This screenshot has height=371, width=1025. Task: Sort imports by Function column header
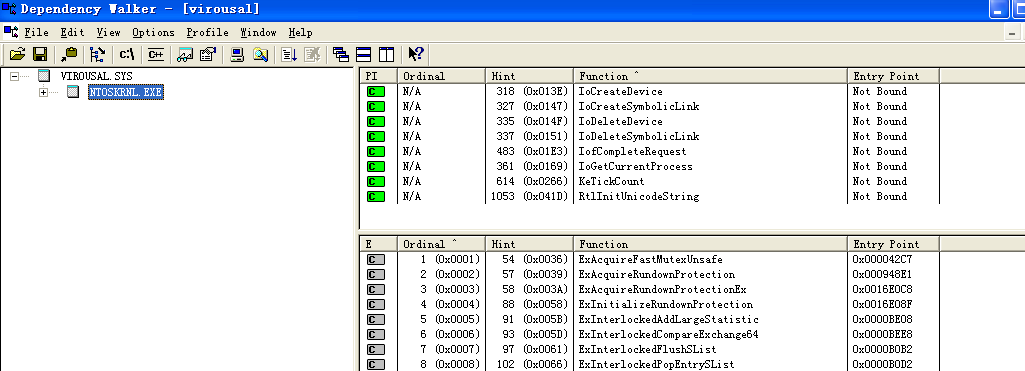[x=711, y=76]
